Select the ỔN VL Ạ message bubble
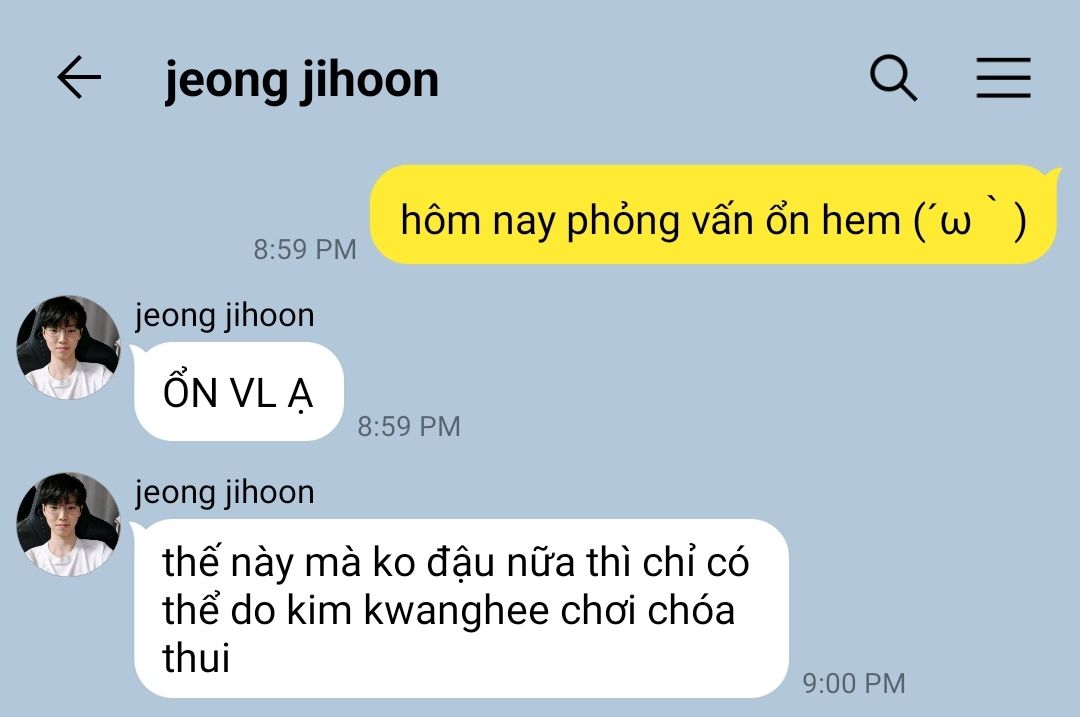The height and width of the screenshot is (717, 1080). 238,391
